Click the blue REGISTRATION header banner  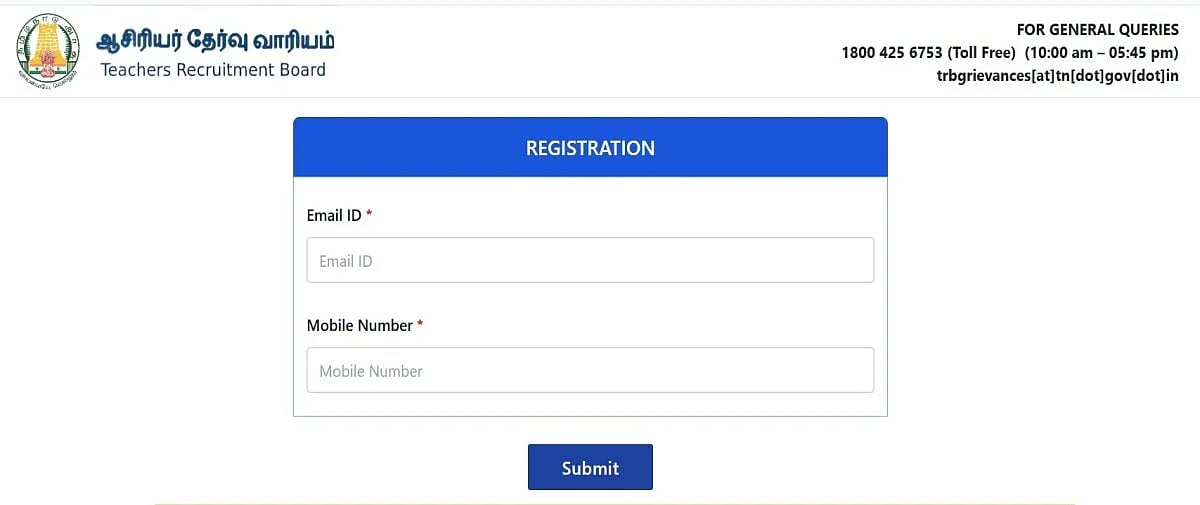click(x=590, y=148)
